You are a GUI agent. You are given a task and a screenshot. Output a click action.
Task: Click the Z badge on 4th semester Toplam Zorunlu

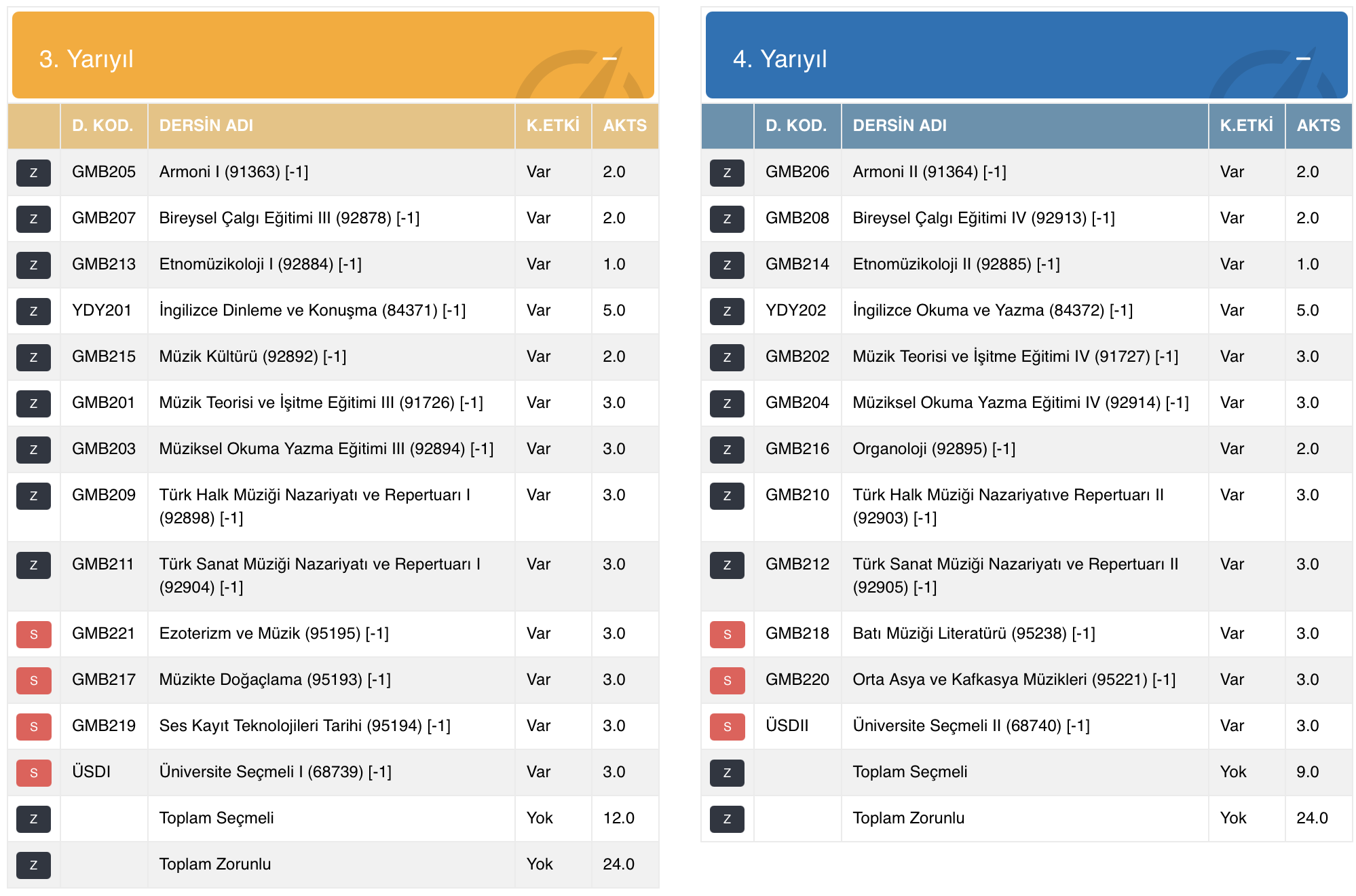point(727,819)
